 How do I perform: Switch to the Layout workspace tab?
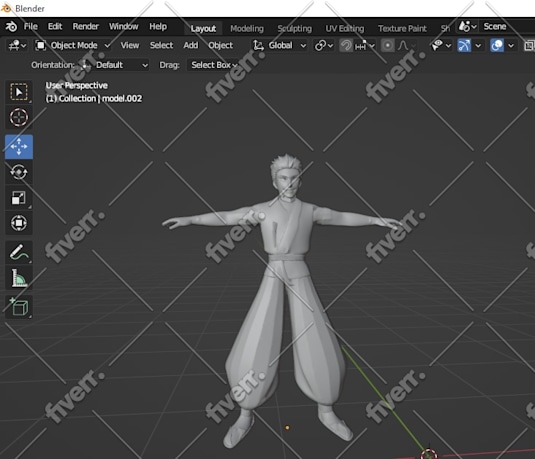point(203,28)
